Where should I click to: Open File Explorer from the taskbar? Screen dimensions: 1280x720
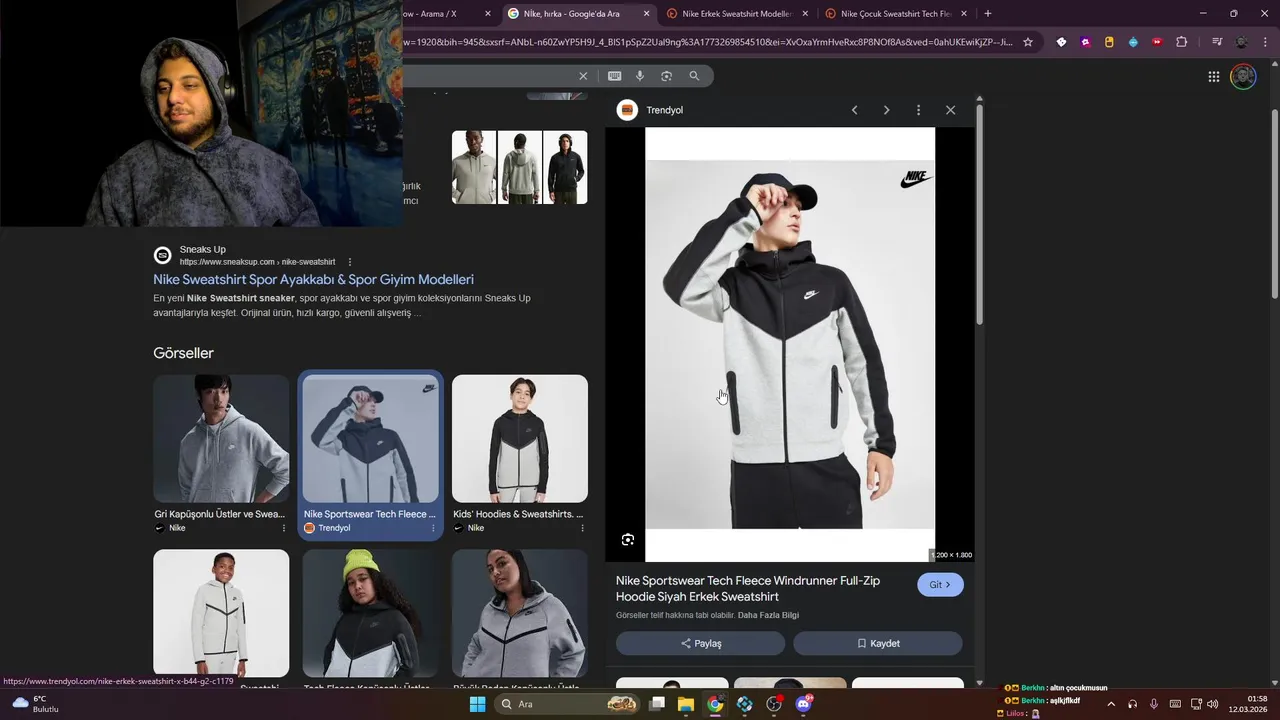tap(686, 704)
